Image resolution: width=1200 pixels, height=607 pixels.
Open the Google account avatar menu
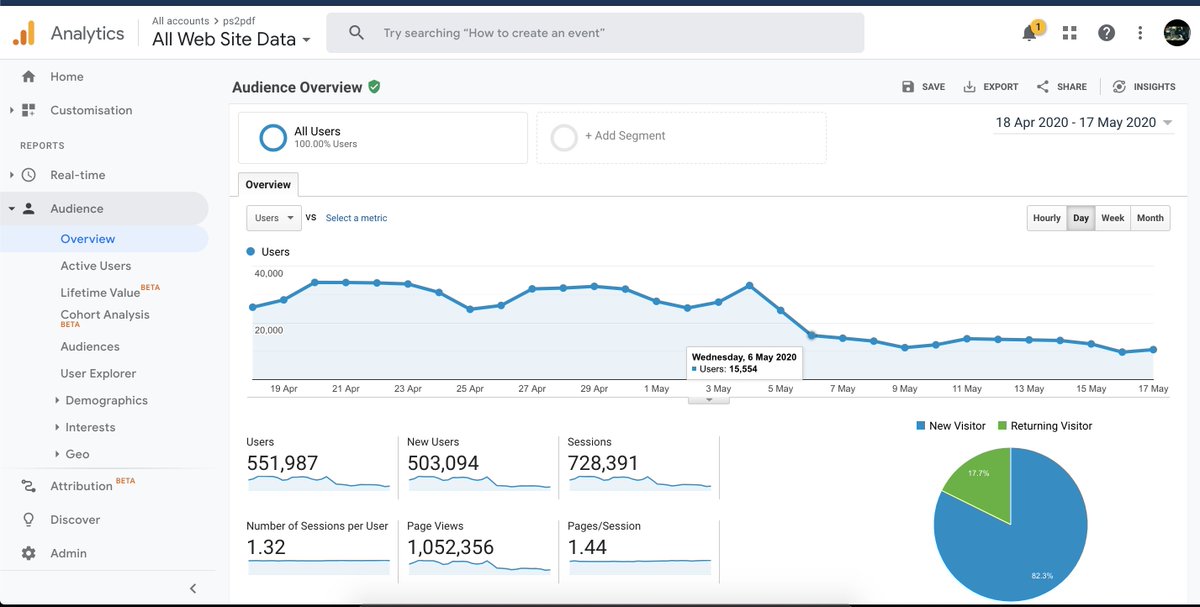coord(1176,32)
